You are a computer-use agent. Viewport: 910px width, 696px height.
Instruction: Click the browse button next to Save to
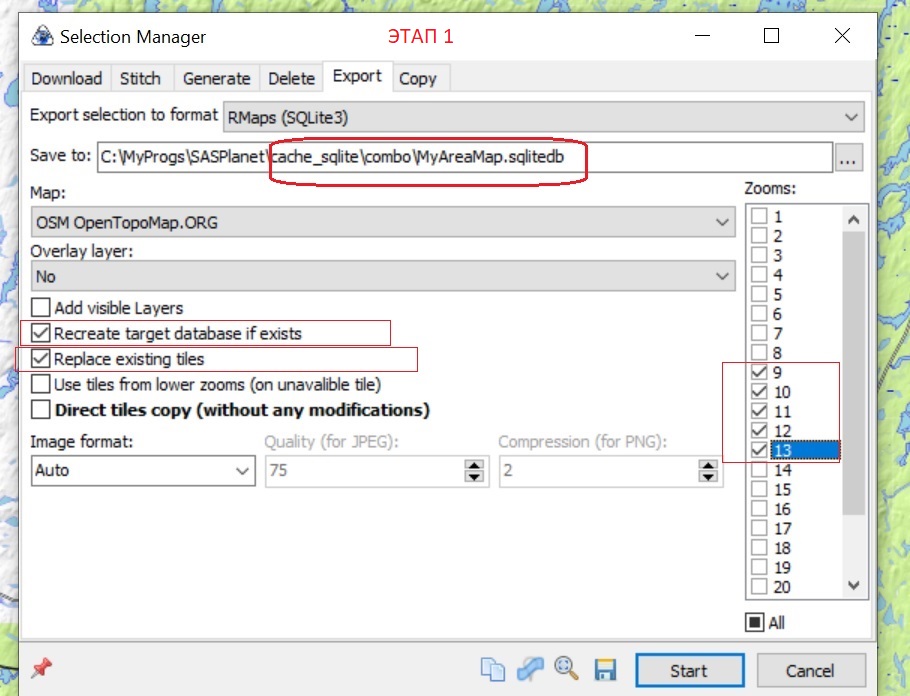(849, 157)
